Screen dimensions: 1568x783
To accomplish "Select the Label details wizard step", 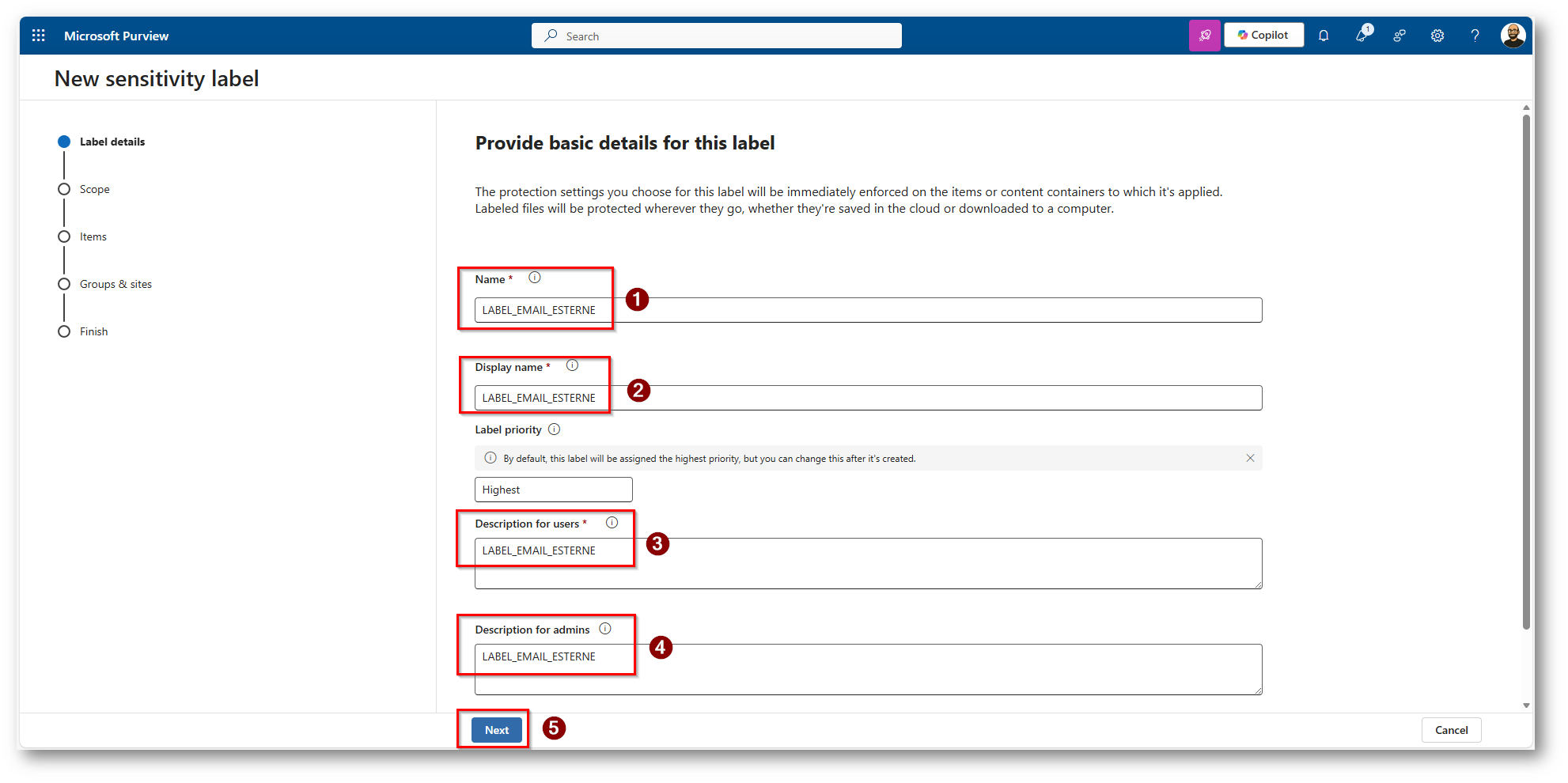I will [x=101, y=142].
